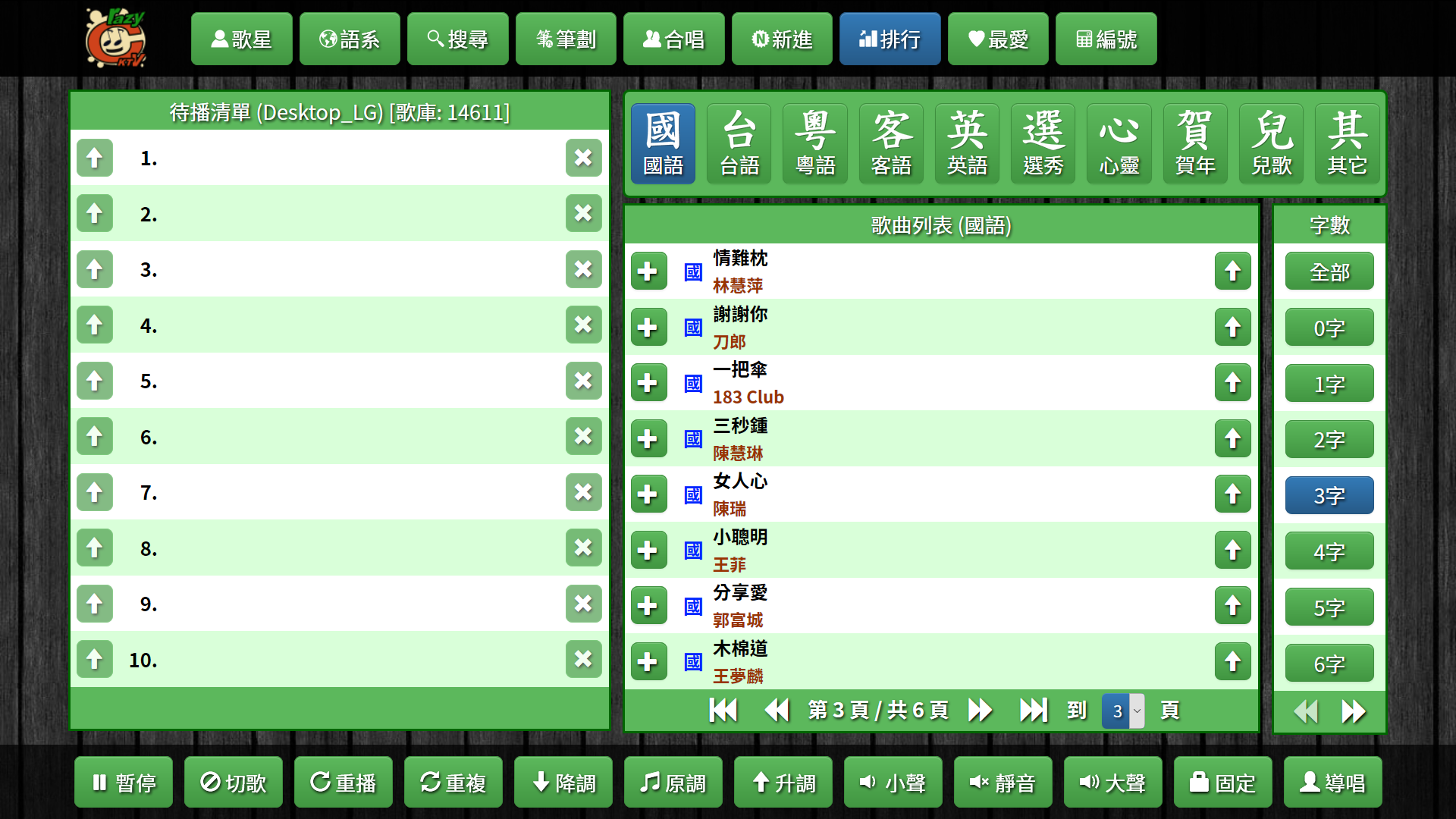Raise key with 升調 button

pos(783,783)
